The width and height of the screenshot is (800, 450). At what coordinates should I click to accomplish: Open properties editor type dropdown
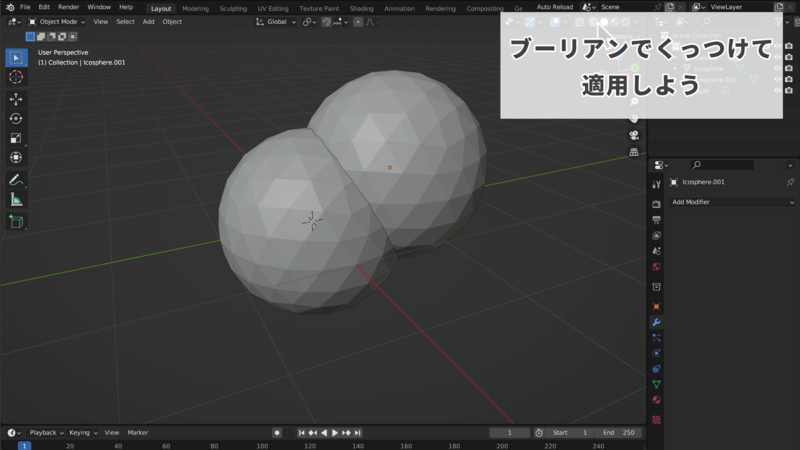point(661,165)
